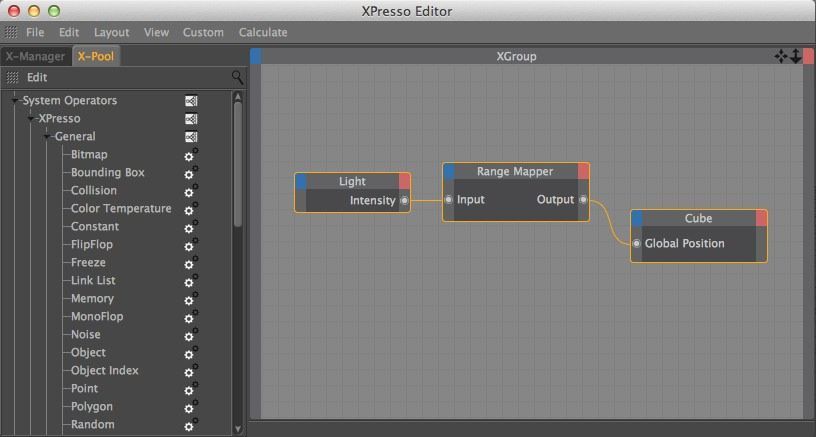Click the XGroup pan arrows icon
Image resolution: width=816 pixels, height=437 pixels.
click(x=781, y=56)
